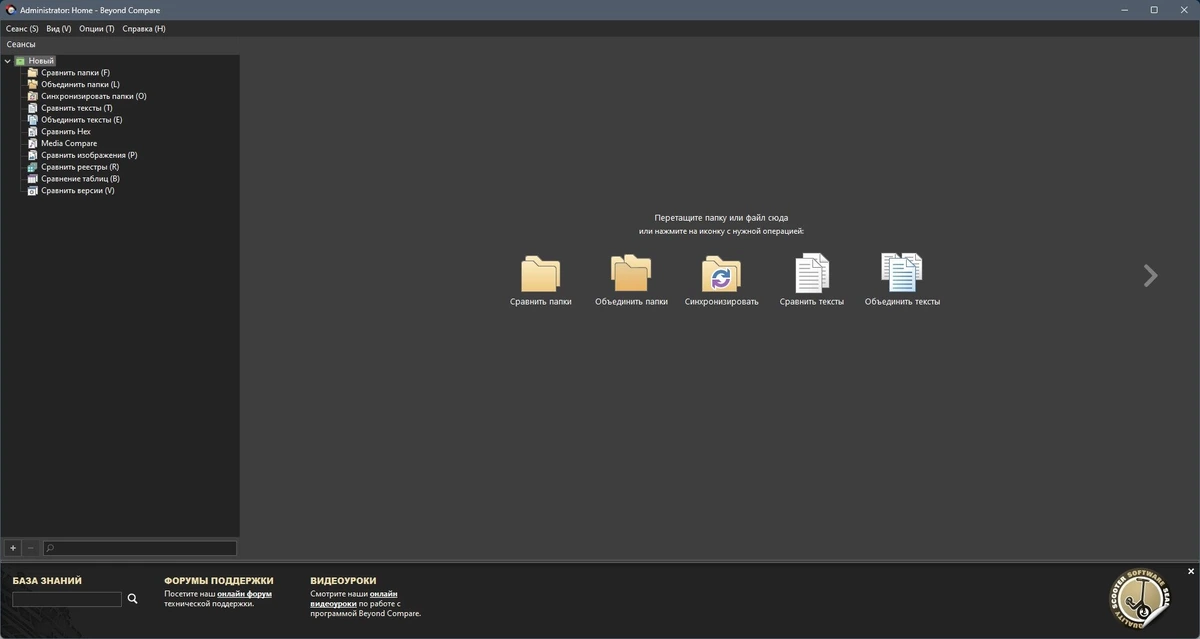Launch the large Объединить тексты icon
This screenshot has height=639, width=1200.
pos(902,273)
